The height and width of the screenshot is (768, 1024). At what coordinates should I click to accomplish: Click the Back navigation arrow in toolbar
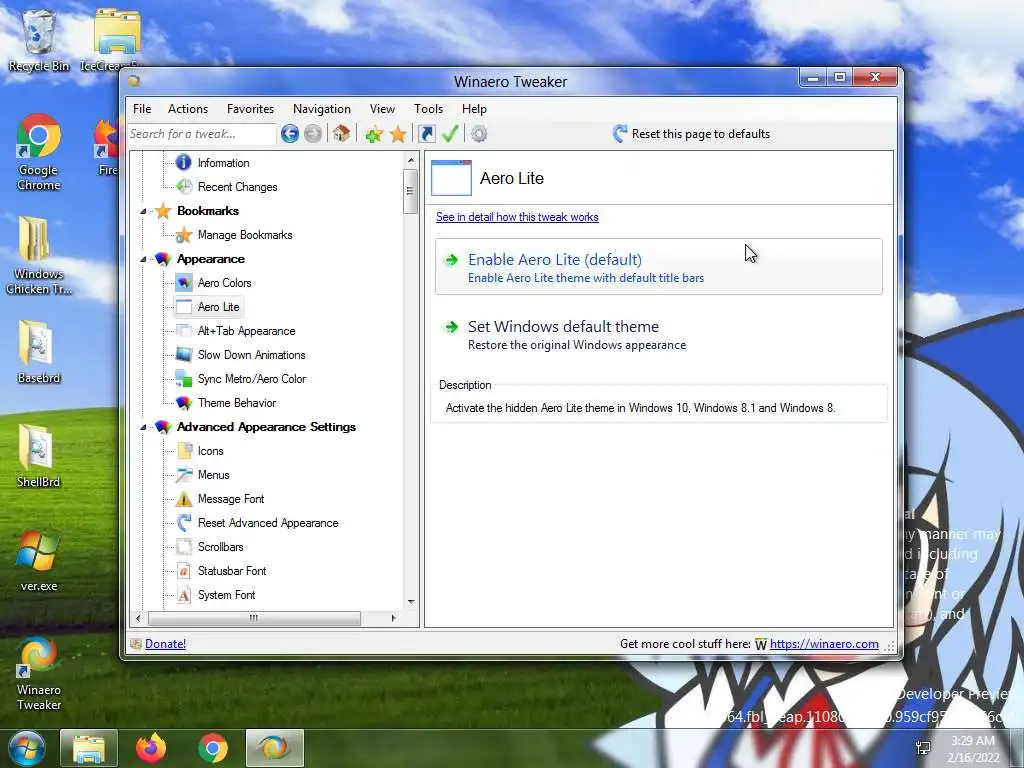[290, 134]
